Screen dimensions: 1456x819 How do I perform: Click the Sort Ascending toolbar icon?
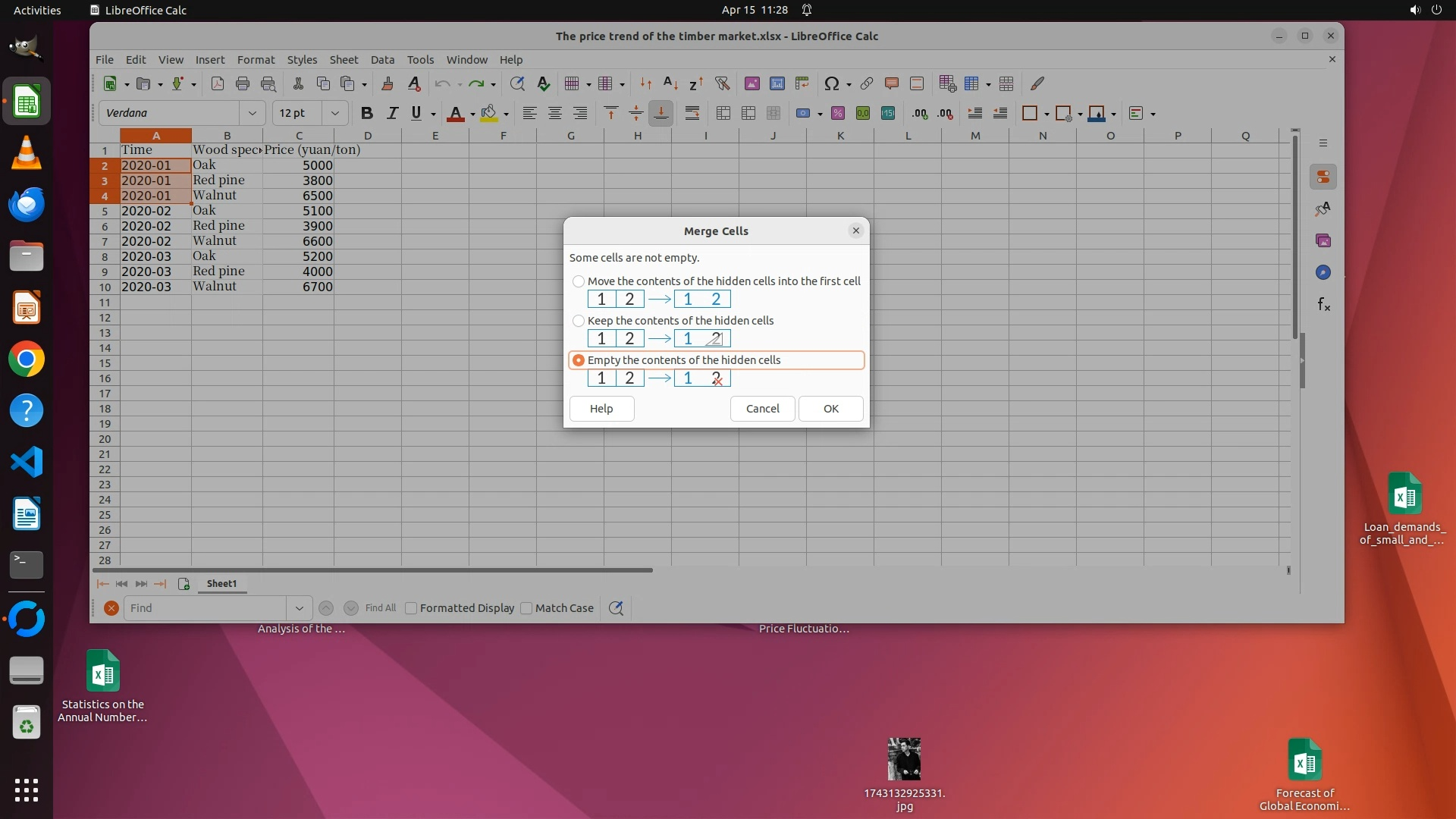[670, 84]
